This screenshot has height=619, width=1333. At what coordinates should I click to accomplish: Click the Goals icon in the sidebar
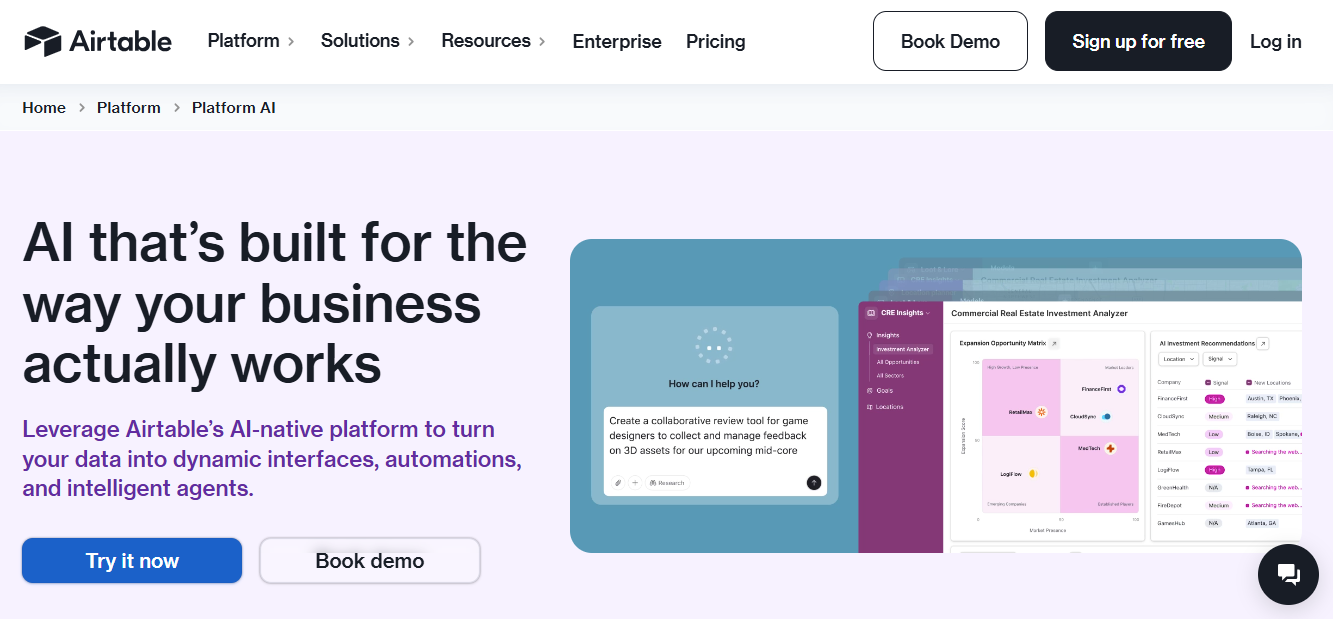click(x=869, y=390)
